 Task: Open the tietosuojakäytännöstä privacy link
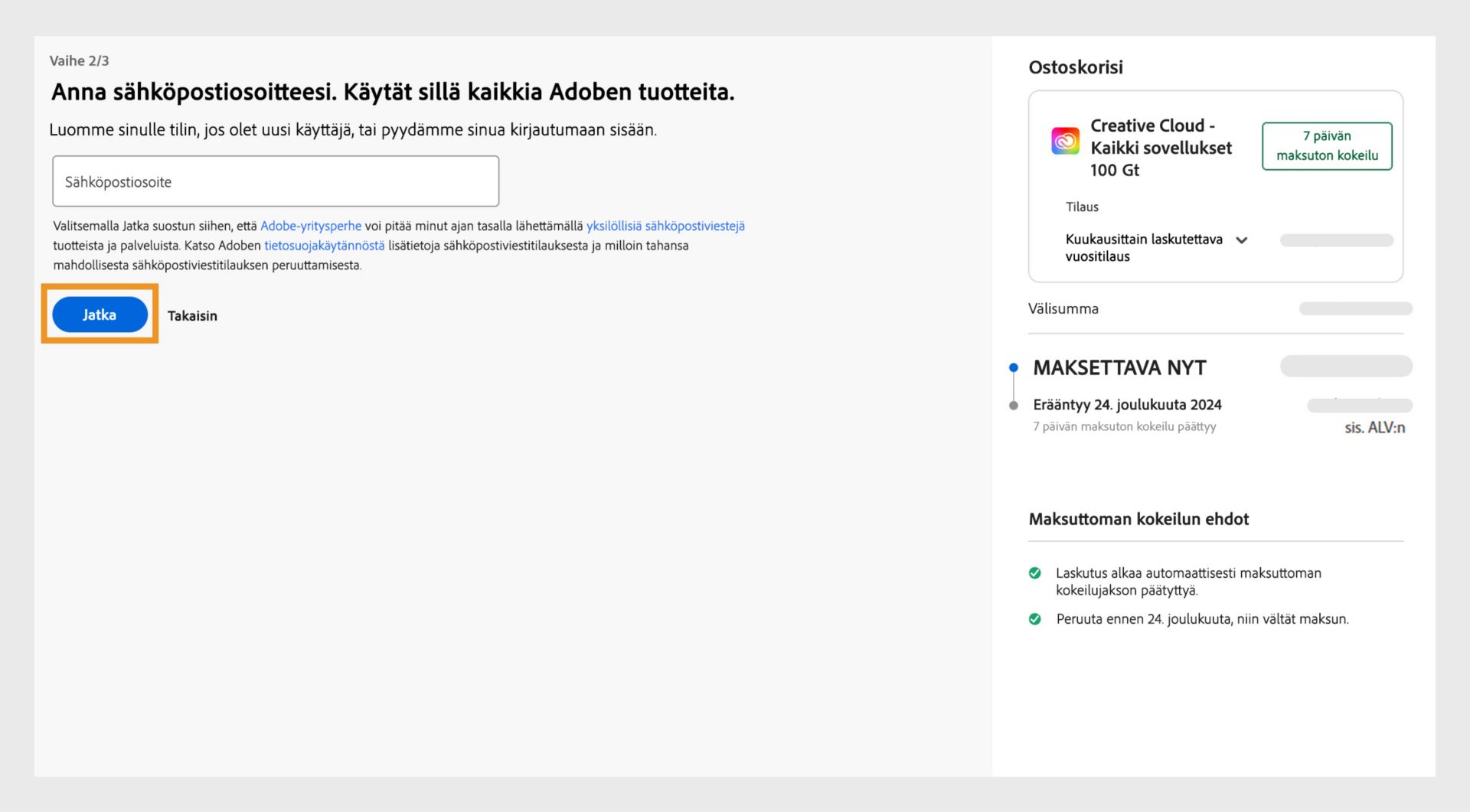325,246
